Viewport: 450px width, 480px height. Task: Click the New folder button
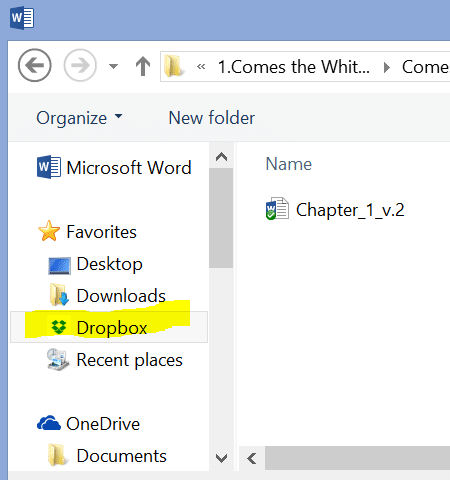212,118
